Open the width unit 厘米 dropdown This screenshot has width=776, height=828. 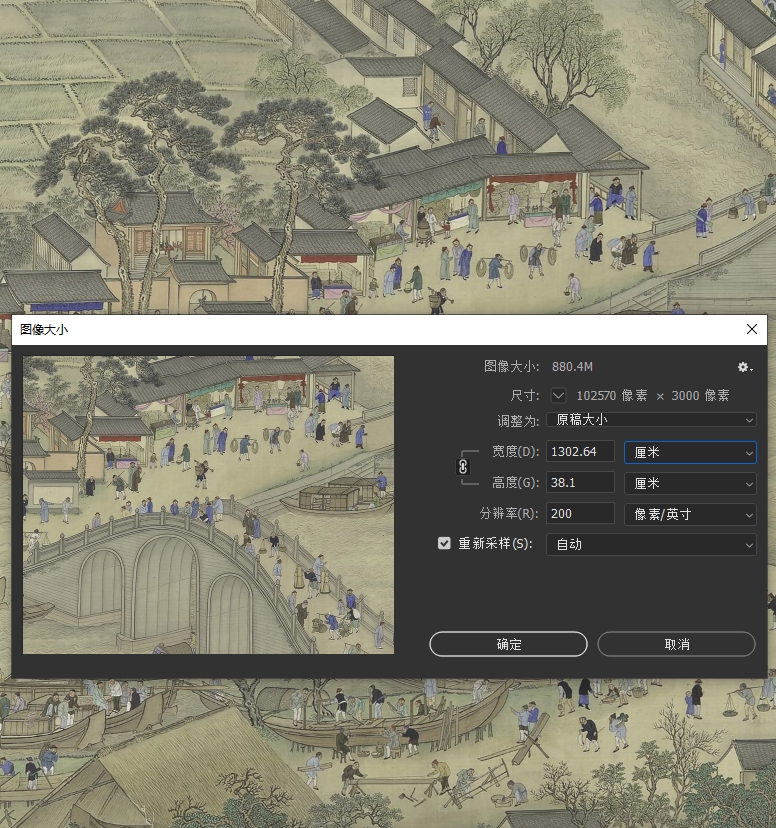point(690,453)
